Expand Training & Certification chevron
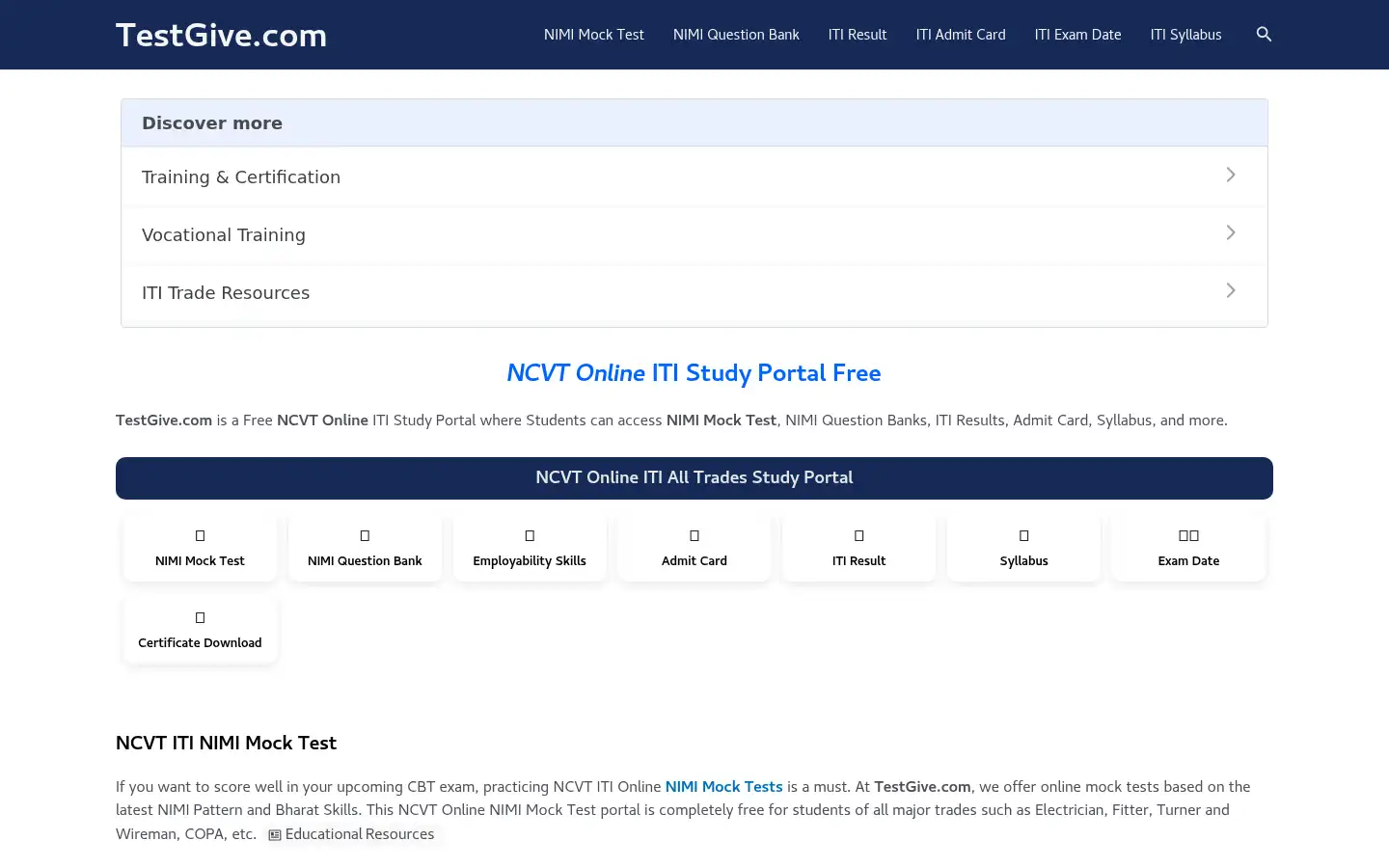Viewport: 1389px width, 868px height. point(1231,175)
